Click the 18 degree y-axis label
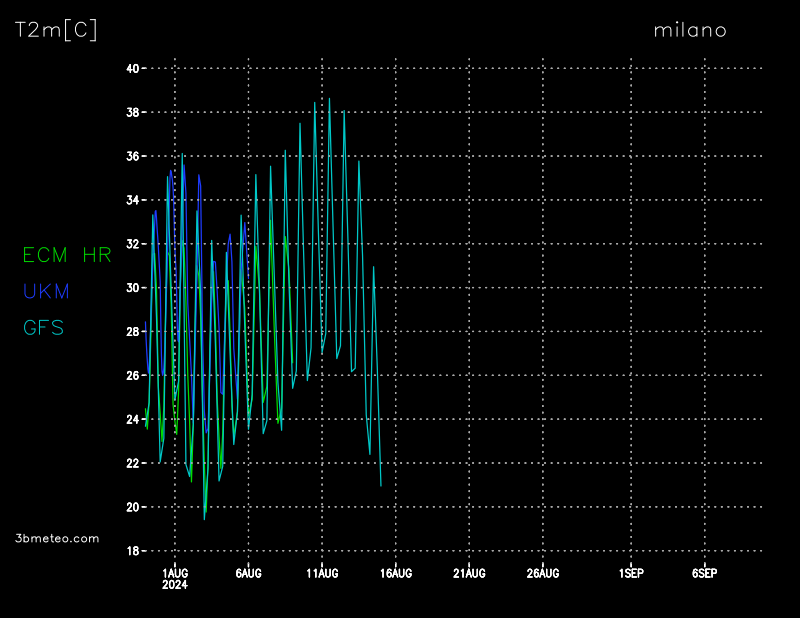The width and height of the screenshot is (800, 618). tap(132, 551)
